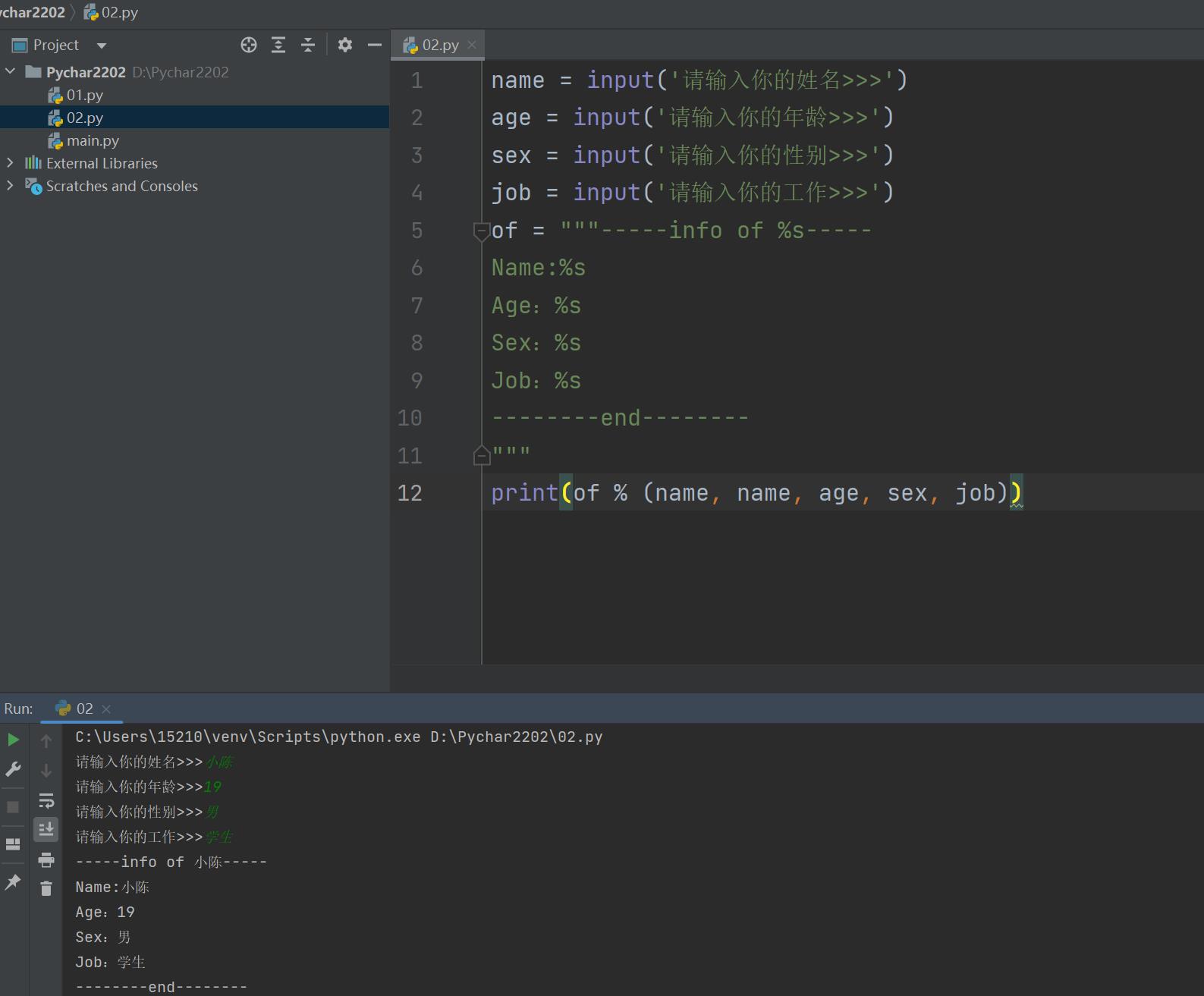Click the '-----info of 小陈-----' console line
1204x996 pixels.
tap(171, 862)
